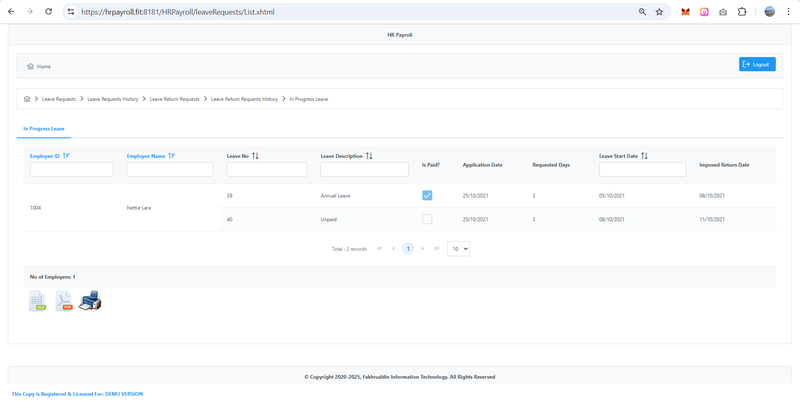Viewport: 800px width, 402px height.
Task: Open rows-per-page dropdown showing 10
Action: (459, 248)
